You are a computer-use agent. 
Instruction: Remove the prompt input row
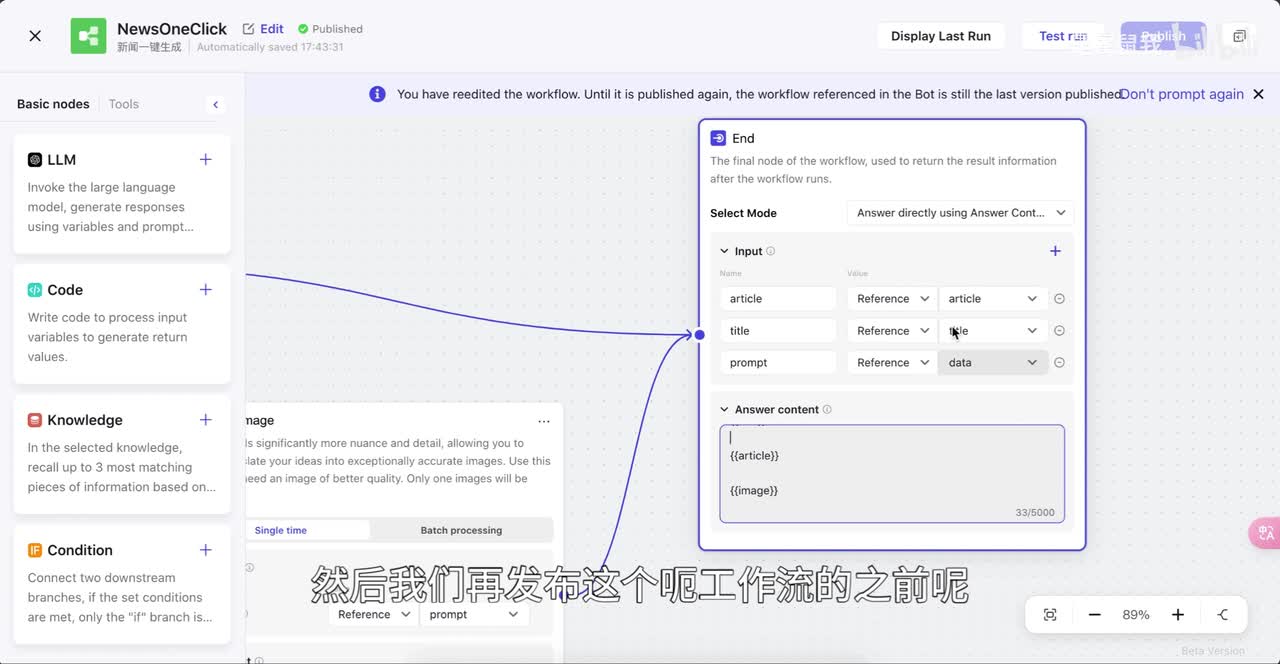click(1059, 363)
